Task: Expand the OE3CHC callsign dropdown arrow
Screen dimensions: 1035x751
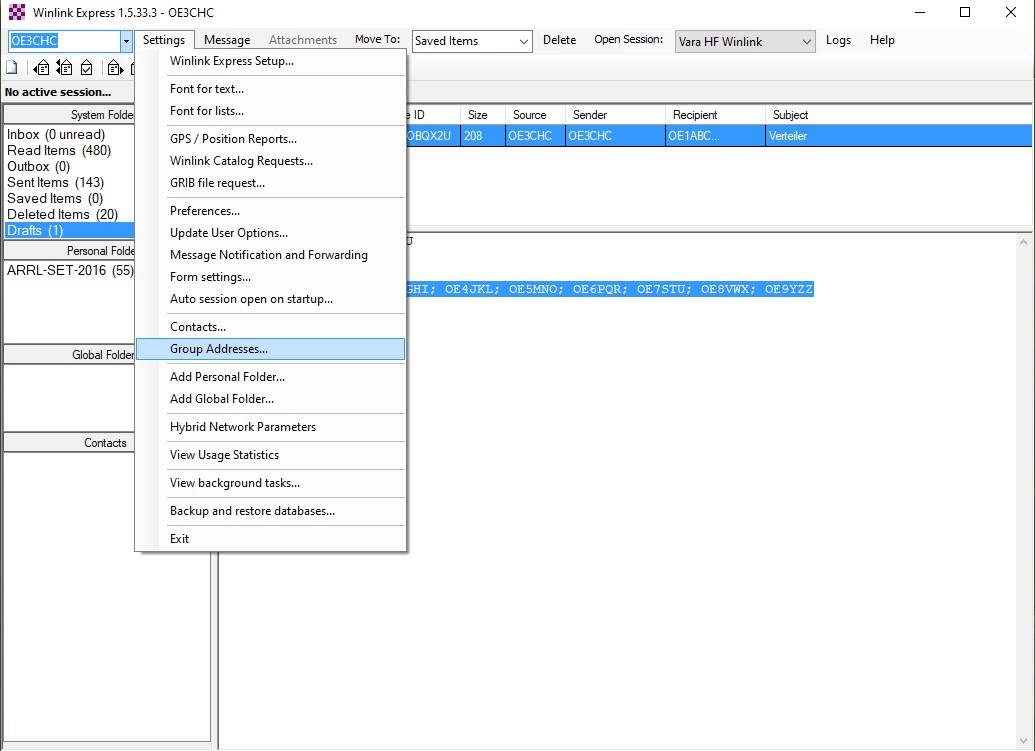Action: (126, 41)
